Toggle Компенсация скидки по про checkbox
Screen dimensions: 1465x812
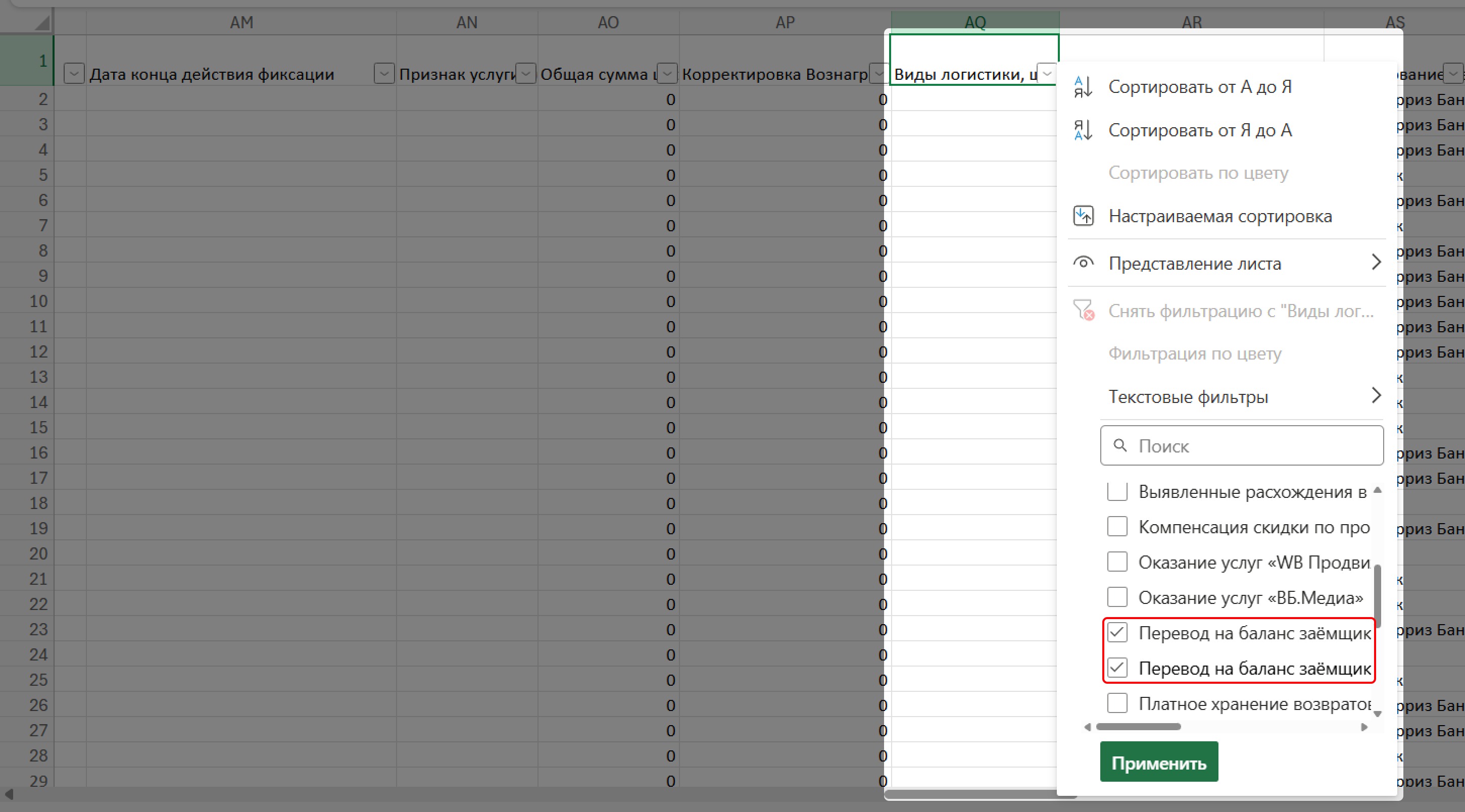pyautogui.click(x=1117, y=527)
